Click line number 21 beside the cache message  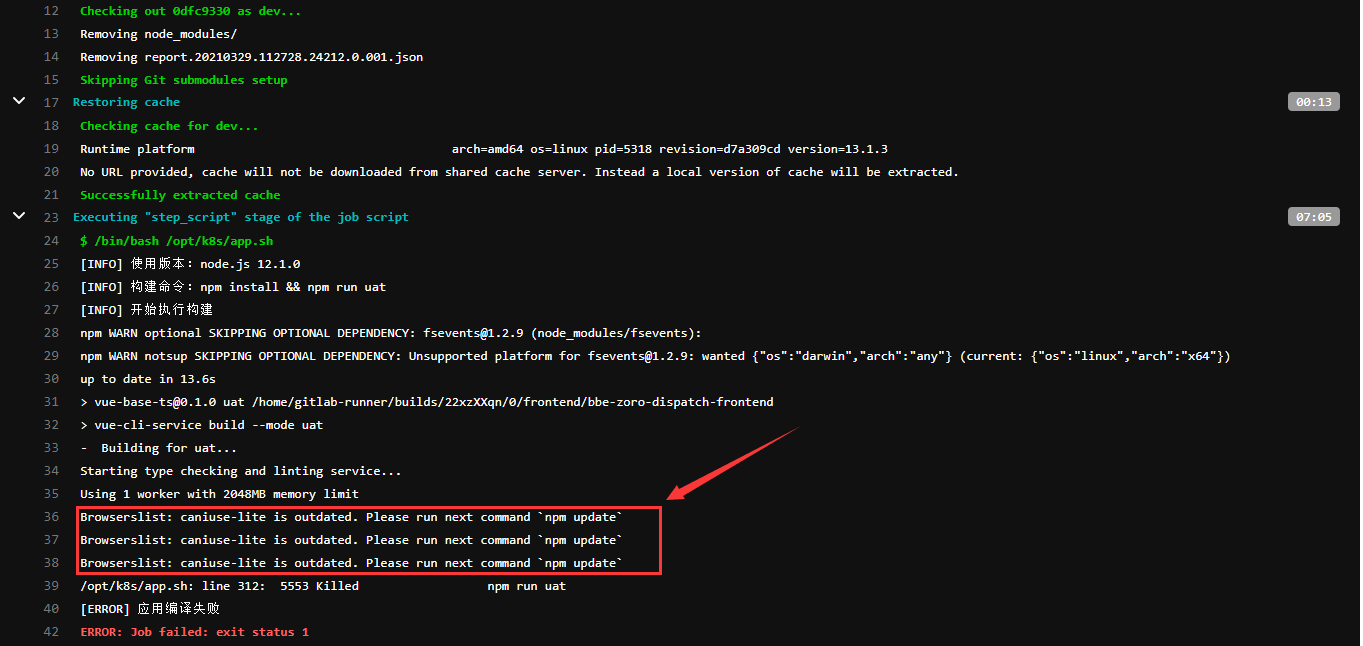(x=51, y=194)
